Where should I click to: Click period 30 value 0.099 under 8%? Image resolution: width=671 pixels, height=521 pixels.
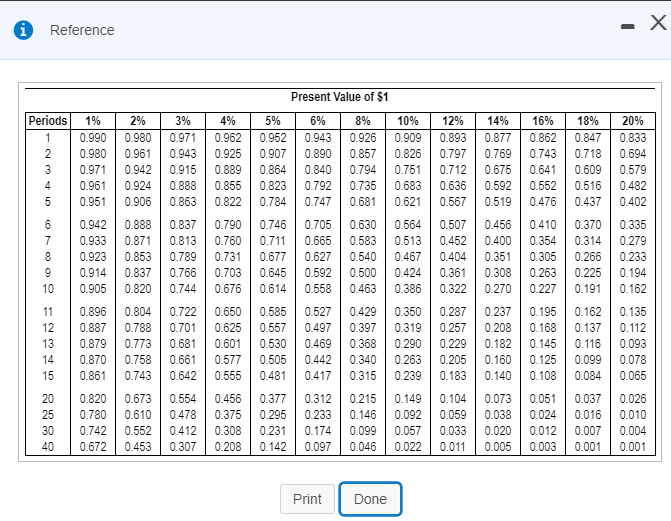[x=363, y=431]
